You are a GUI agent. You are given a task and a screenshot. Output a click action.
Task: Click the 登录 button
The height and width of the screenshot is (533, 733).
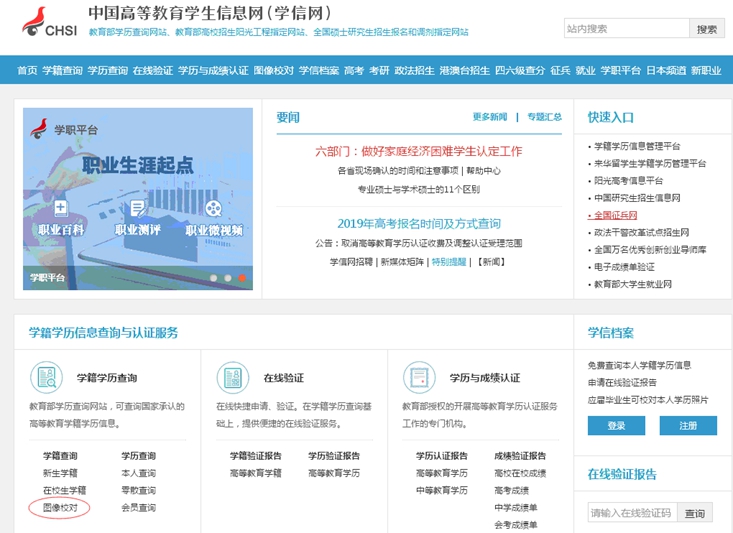click(x=616, y=425)
